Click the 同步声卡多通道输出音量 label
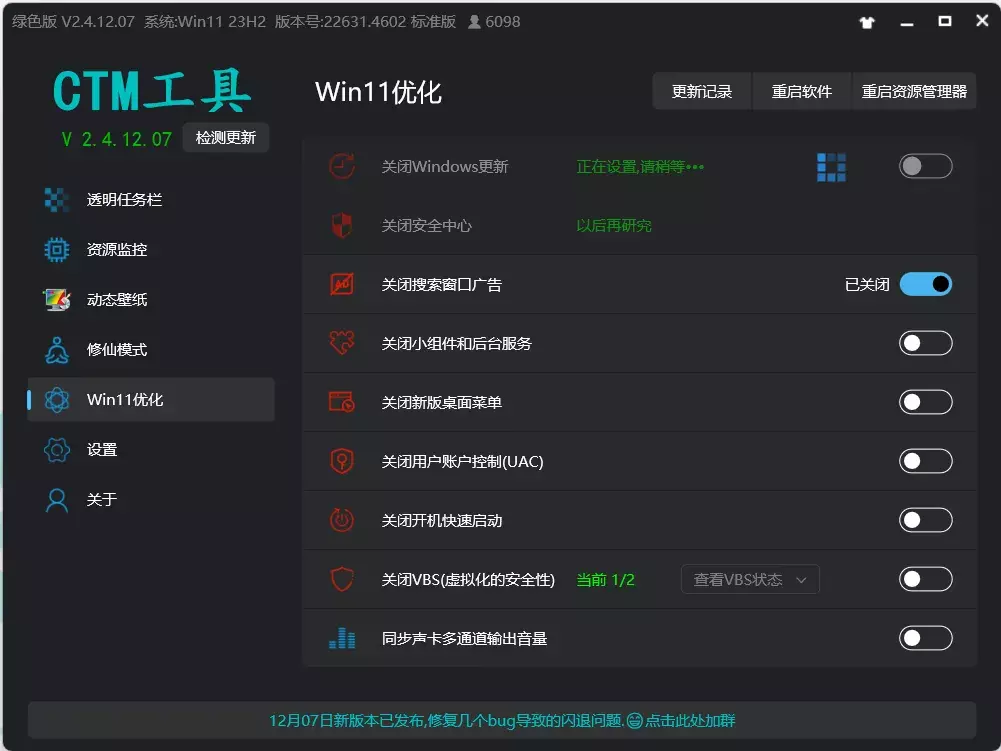 tap(464, 639)
